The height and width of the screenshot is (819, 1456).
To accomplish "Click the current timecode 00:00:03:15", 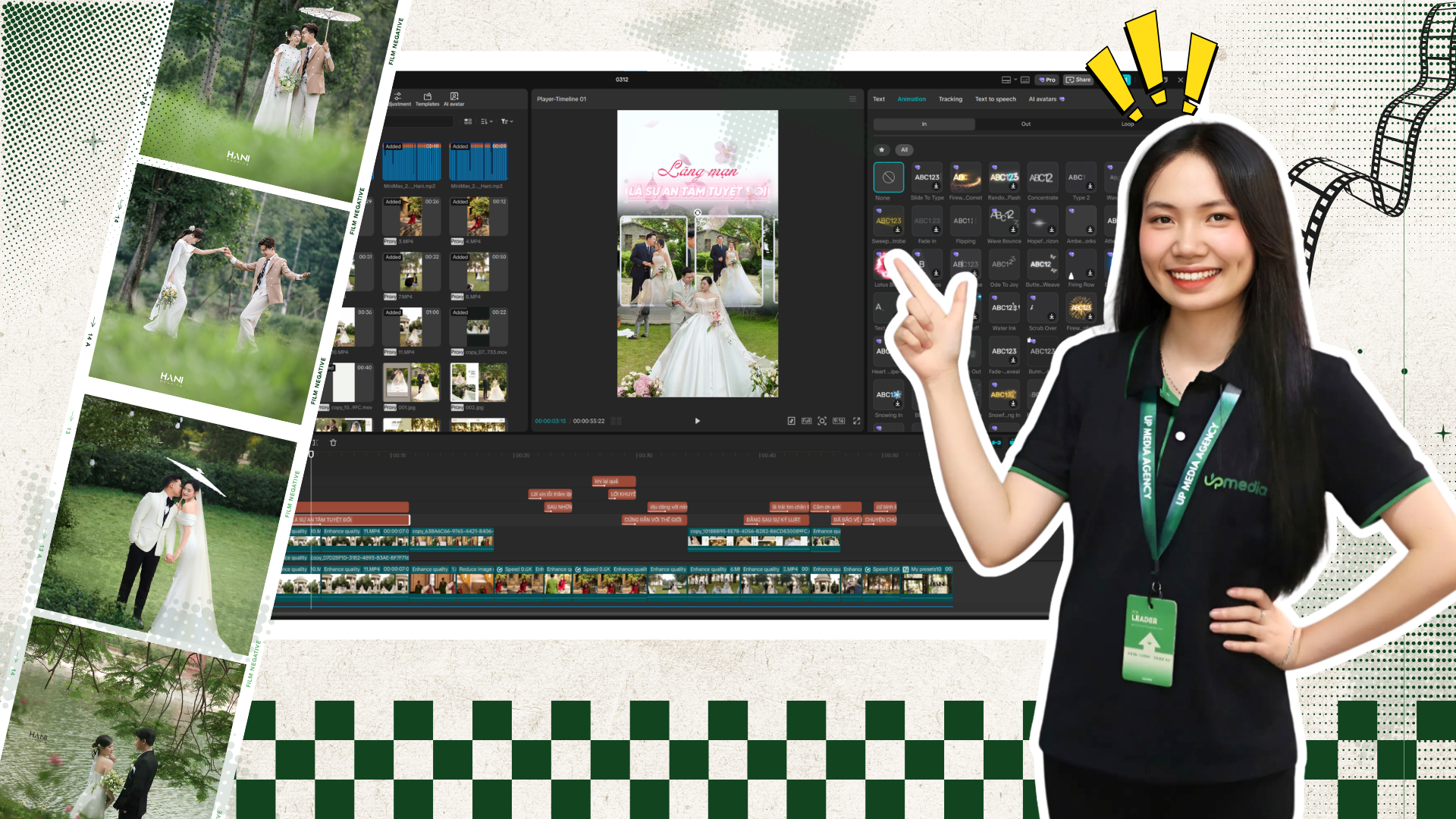I will [x=551, y=421].
